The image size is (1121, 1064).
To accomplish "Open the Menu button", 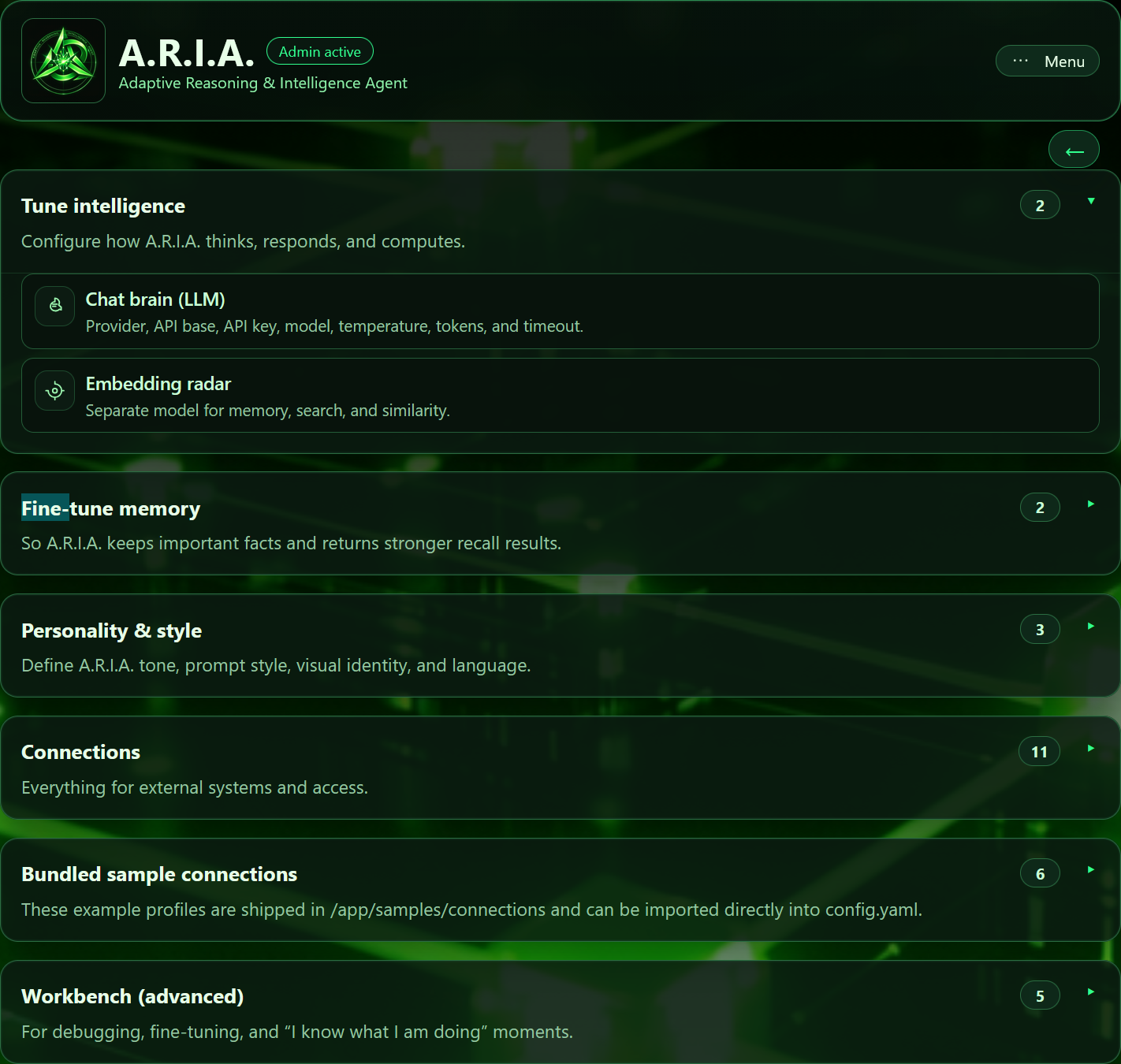I will (1047, 61).
